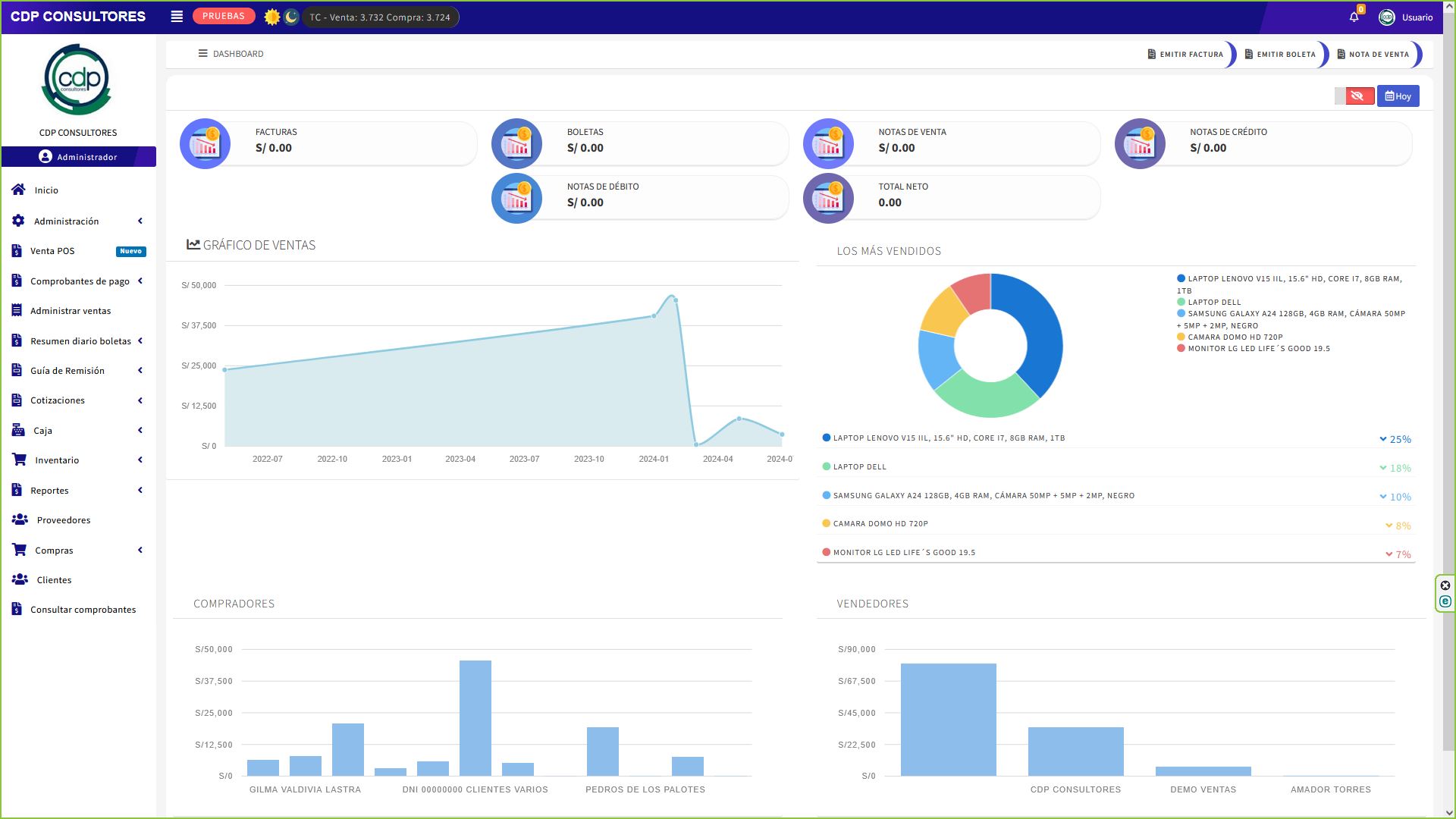
Task: Select the Venta POS sidebar icon
Action: [17, 250]
